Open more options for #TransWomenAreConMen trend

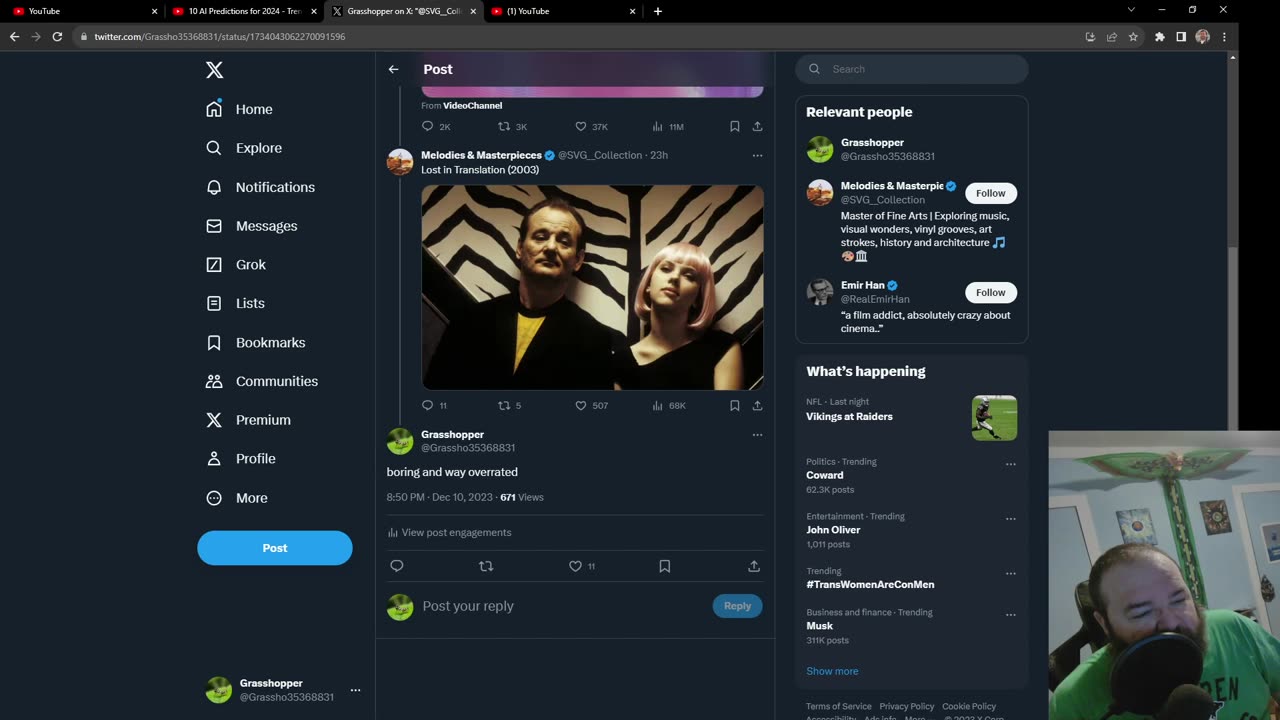(1010, 574)
